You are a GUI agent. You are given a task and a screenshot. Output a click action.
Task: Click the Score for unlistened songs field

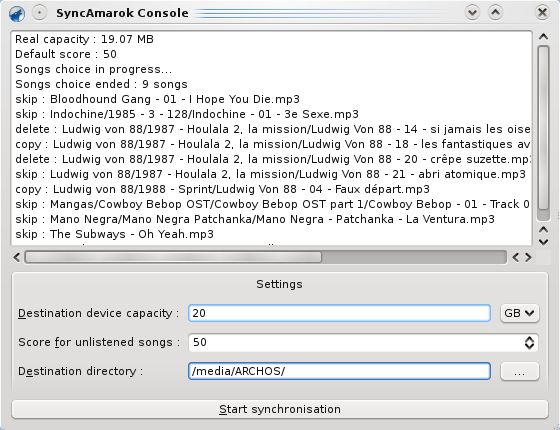(x=363, y=342)
